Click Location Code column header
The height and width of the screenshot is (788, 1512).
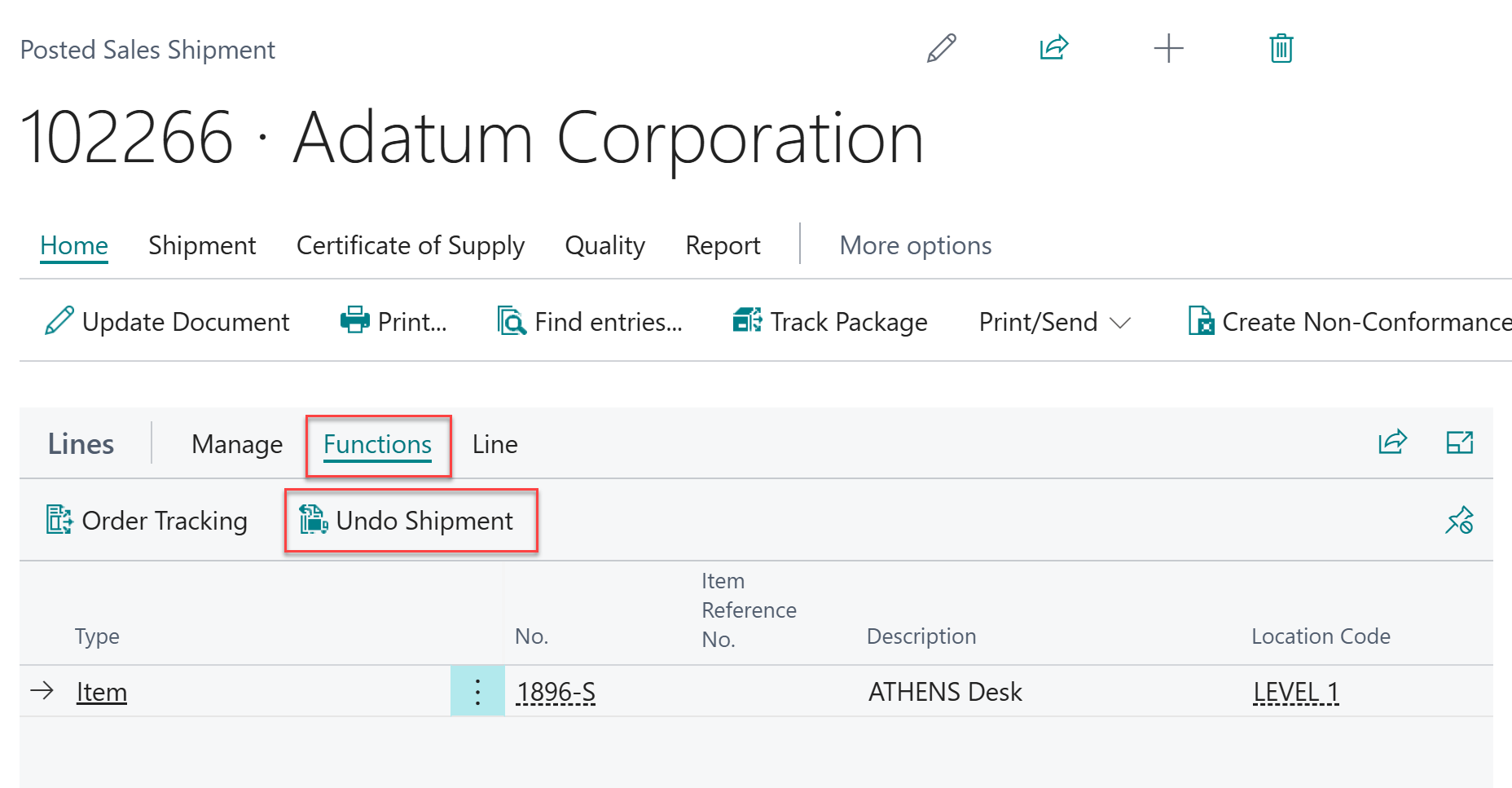1321,636
